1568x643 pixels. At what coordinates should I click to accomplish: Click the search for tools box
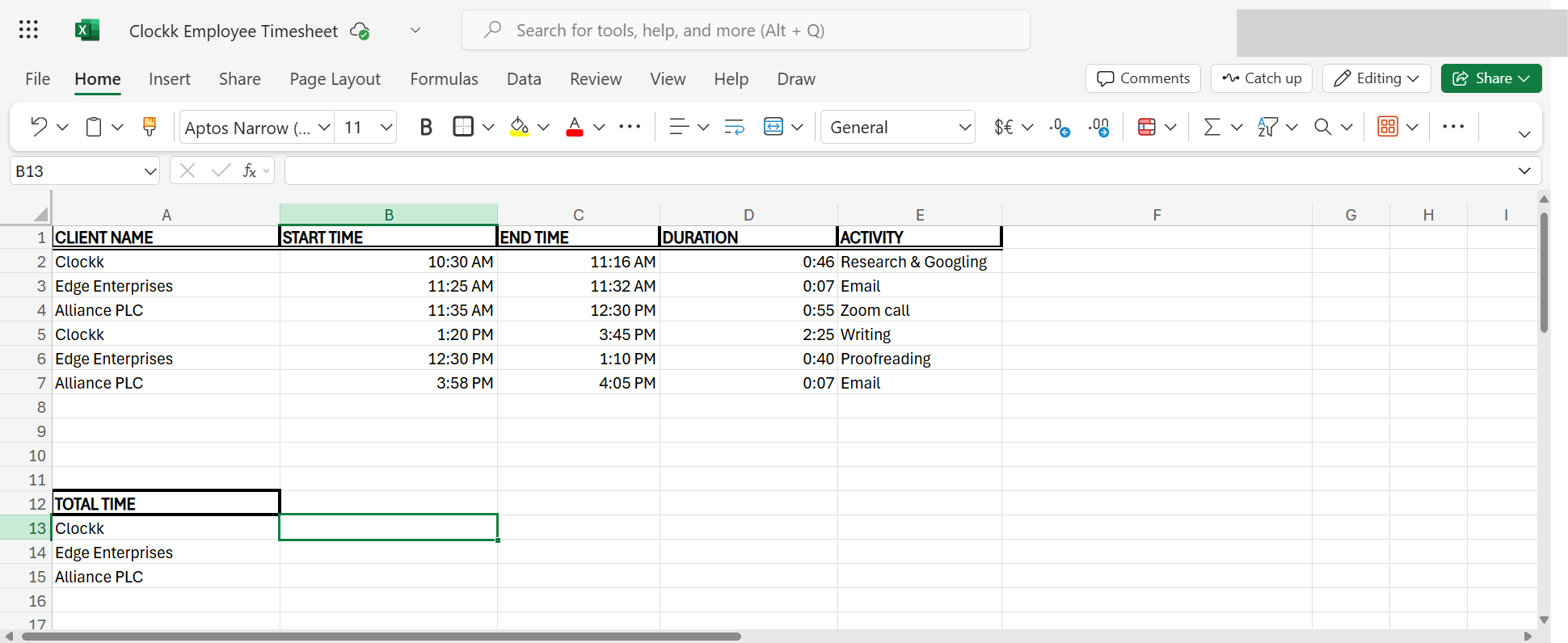point(746,30)
